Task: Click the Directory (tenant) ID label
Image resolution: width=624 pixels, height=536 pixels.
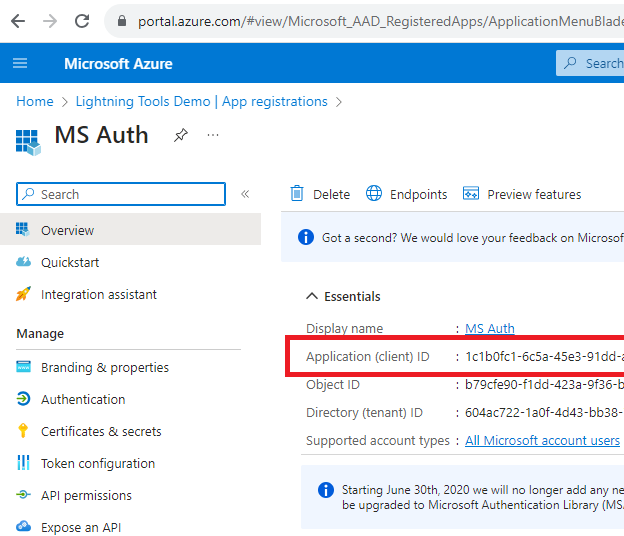Action: [364, 413]
